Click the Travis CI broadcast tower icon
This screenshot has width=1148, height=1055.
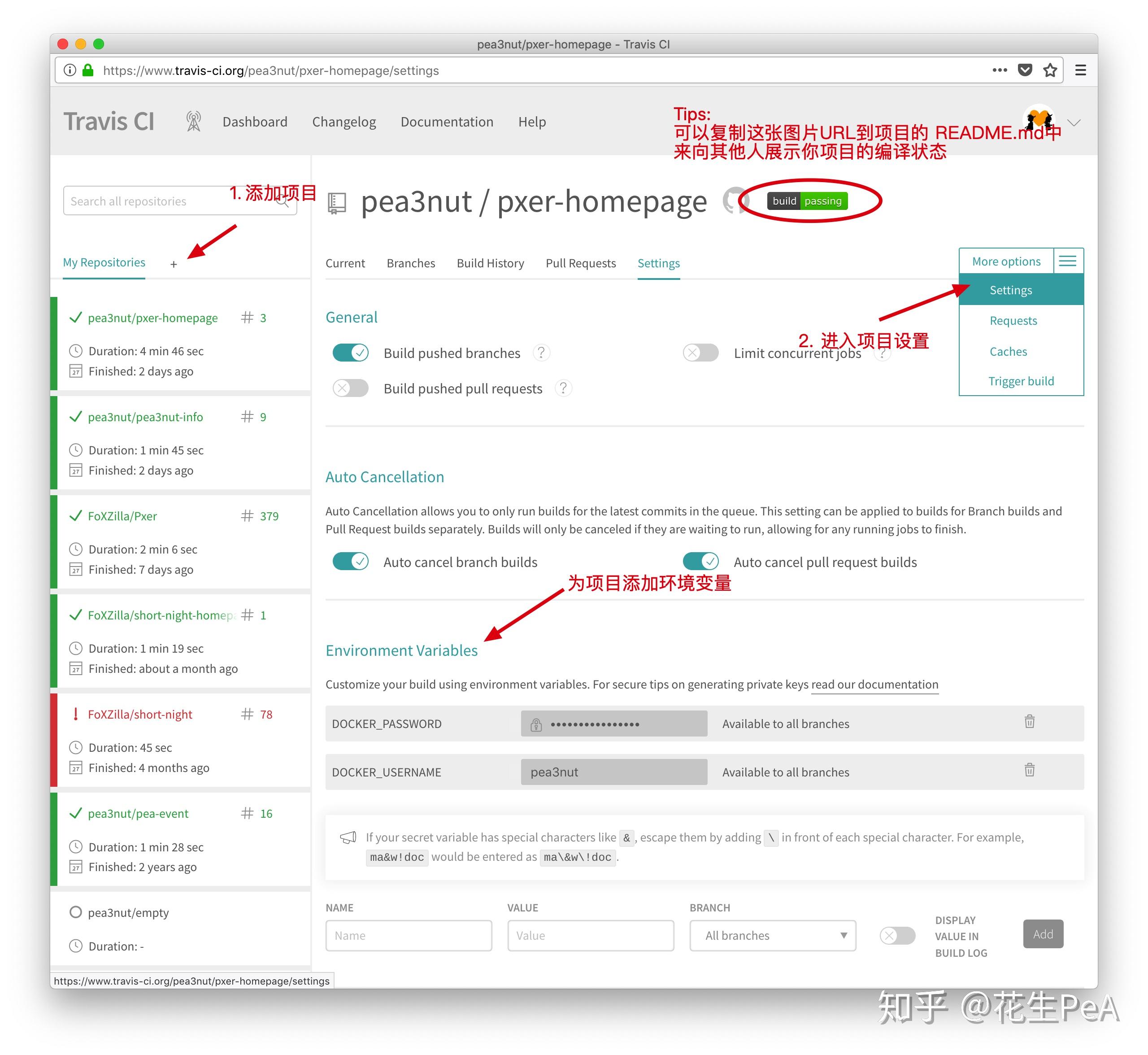coord(194,122)
